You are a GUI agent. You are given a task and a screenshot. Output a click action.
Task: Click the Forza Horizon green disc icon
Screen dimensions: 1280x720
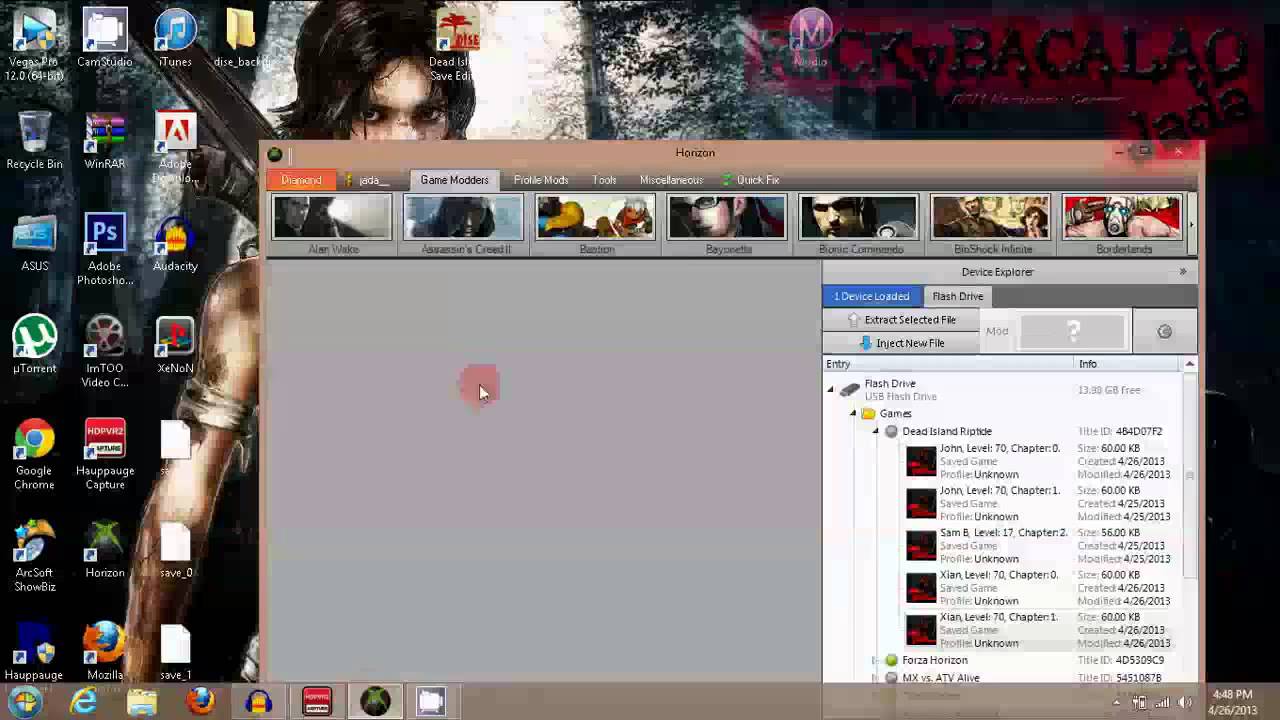click(891, 660)
